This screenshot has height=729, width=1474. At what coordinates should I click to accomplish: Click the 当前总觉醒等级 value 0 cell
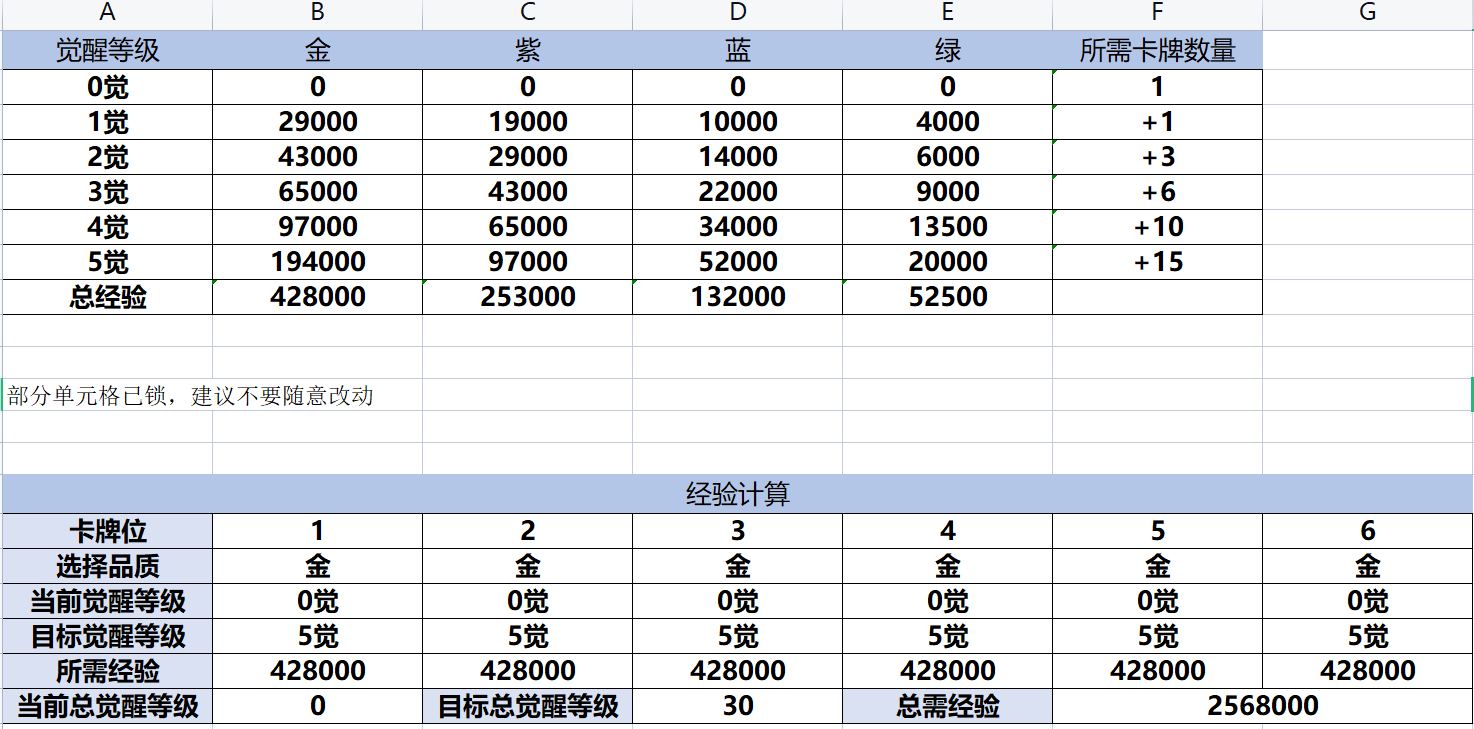(317, 705)
